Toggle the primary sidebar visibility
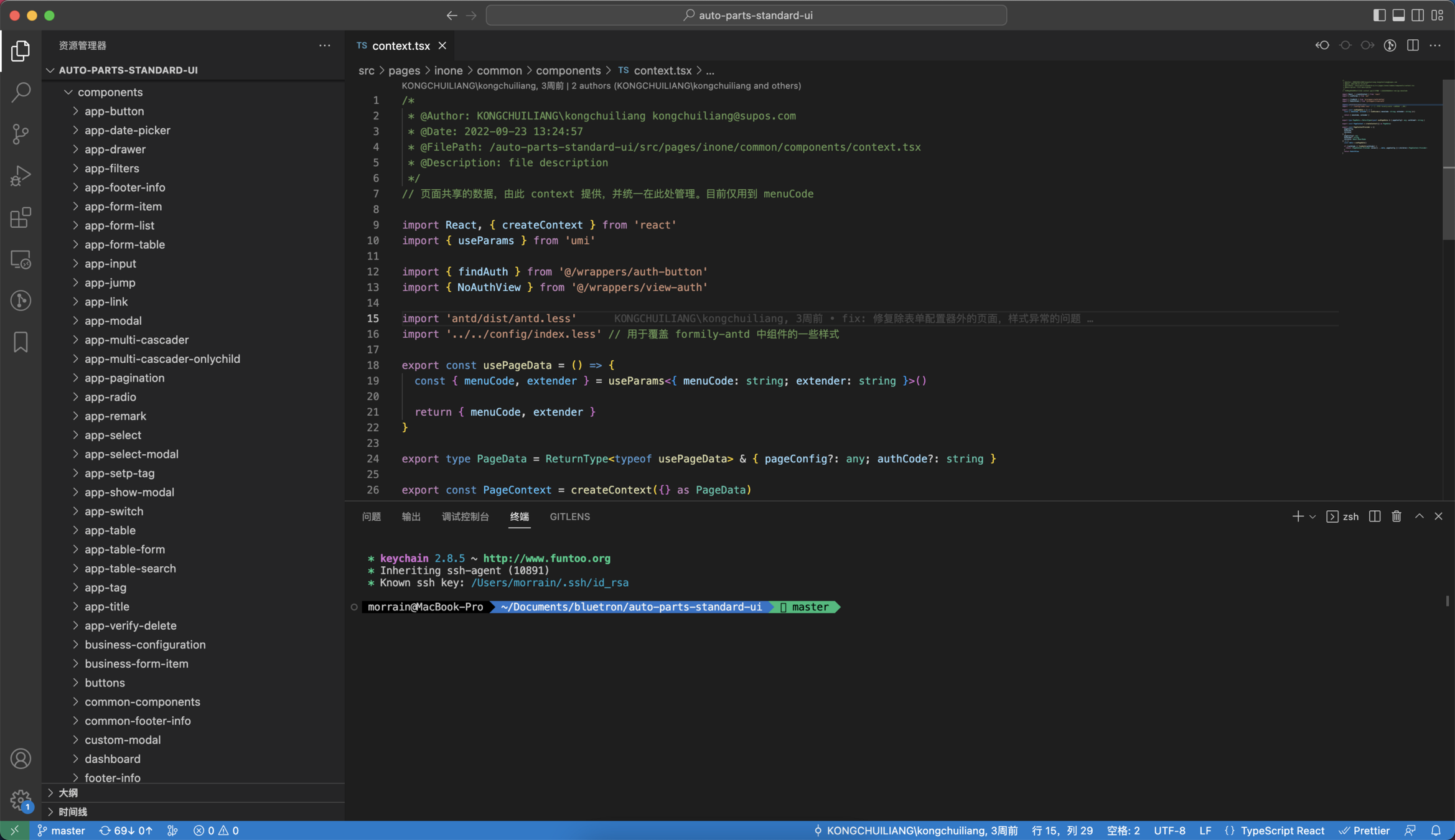The image size is (1455, 840). coord(1379,15)
